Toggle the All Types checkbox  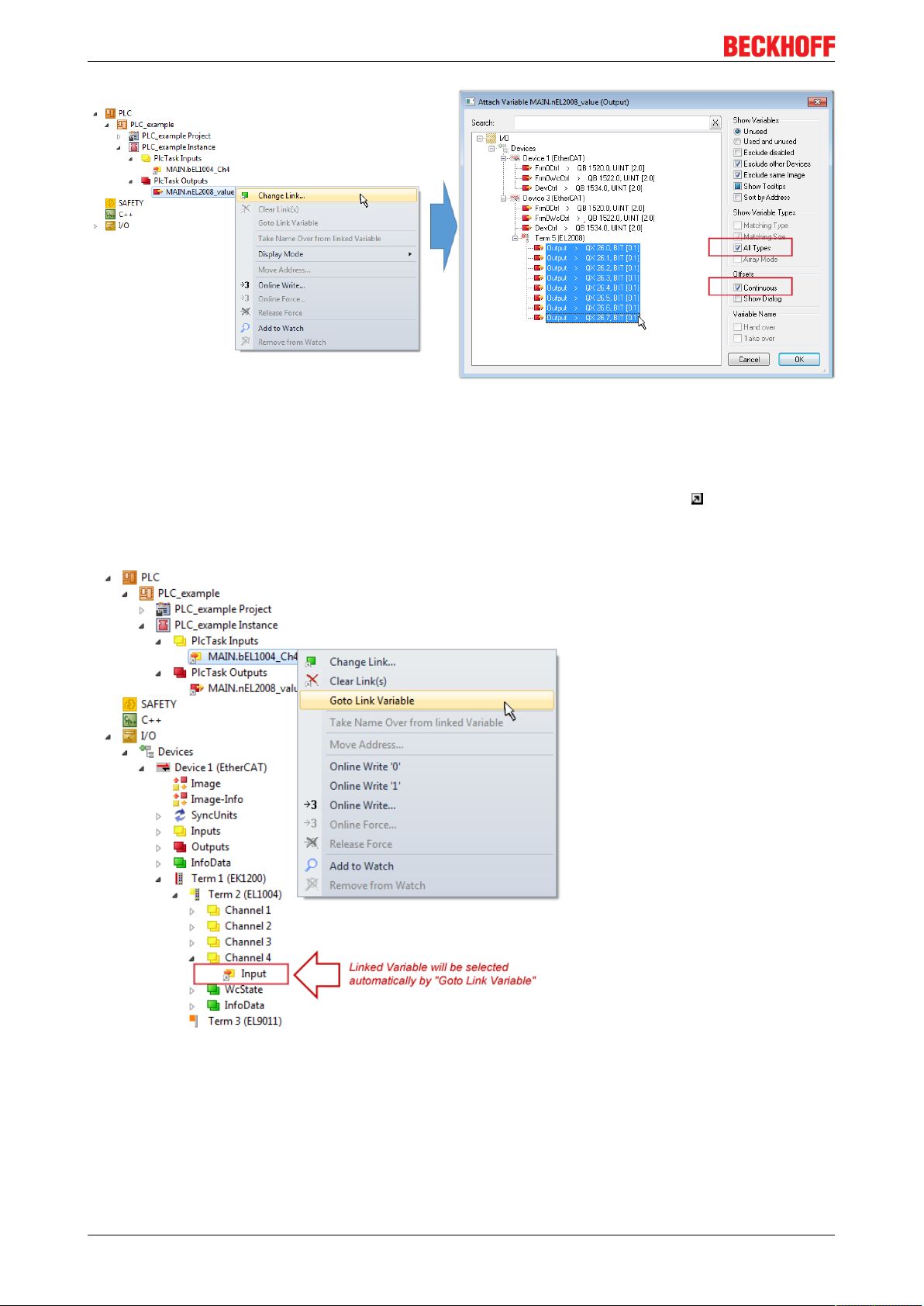pos(737,248)
